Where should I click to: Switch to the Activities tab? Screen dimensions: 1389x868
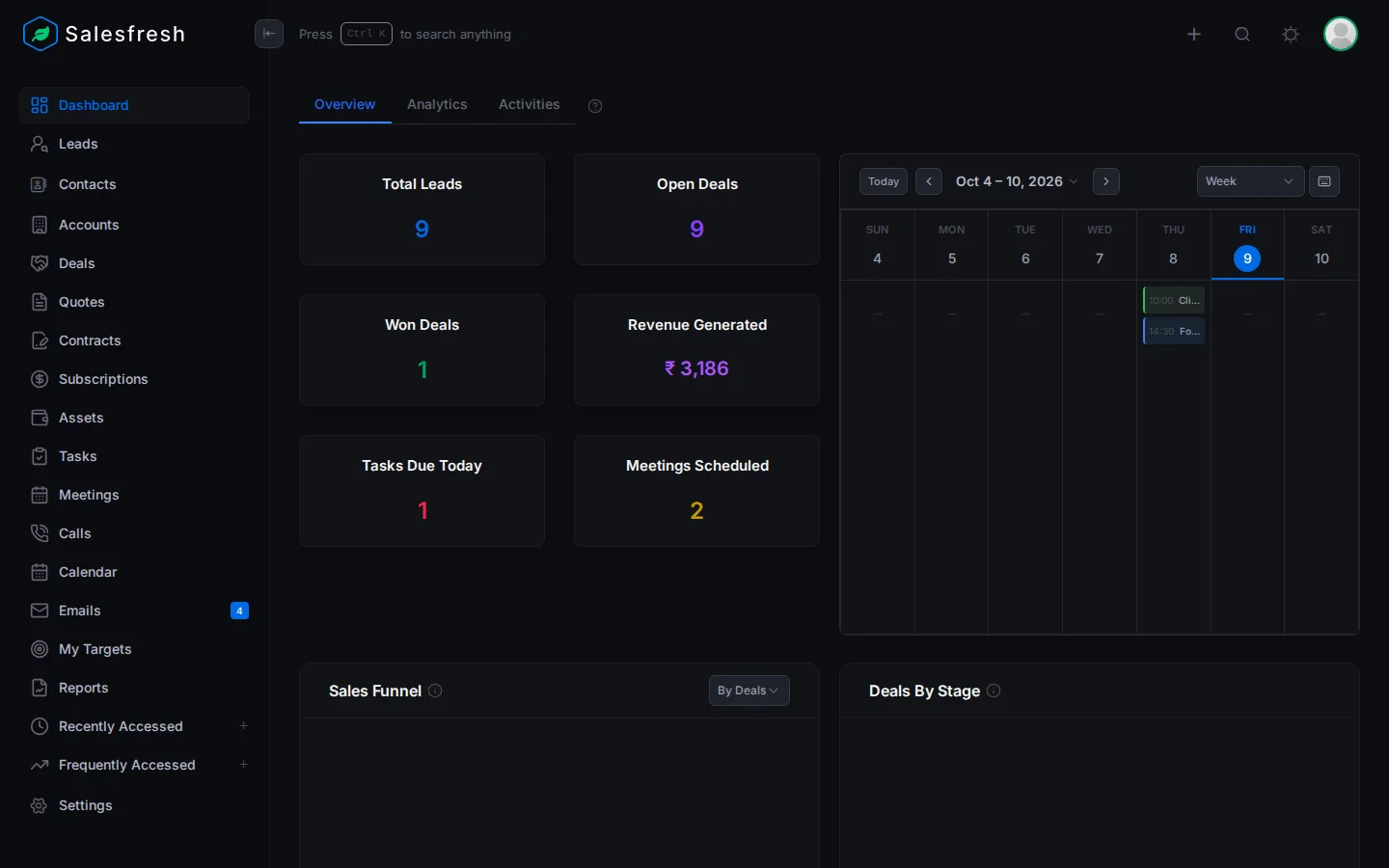529,104
